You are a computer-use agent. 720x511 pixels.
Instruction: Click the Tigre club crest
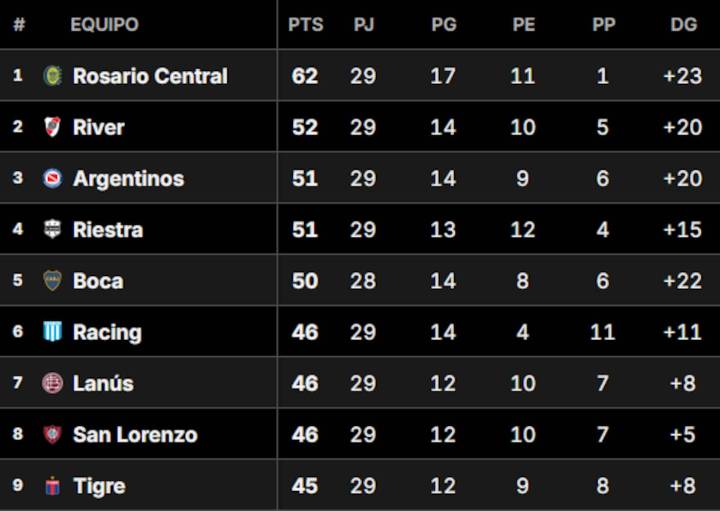(x=52, y=486)
